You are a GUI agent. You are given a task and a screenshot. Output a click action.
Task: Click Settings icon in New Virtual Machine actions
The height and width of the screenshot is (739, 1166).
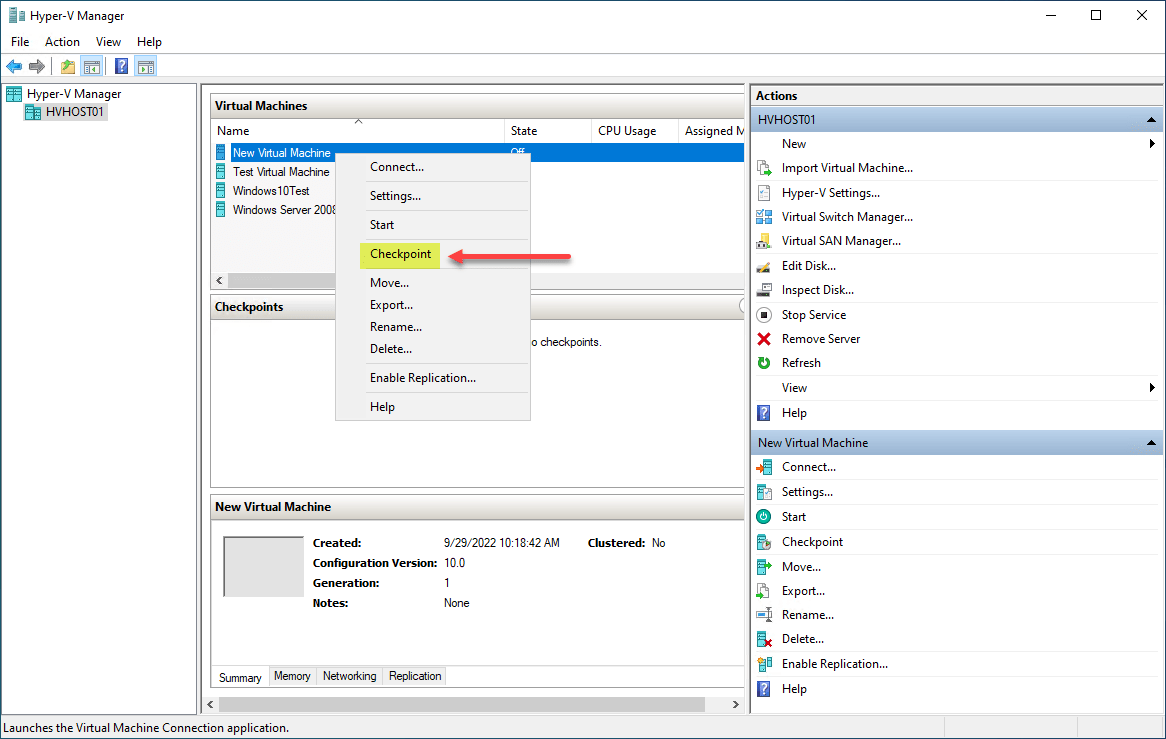[764, 492]
